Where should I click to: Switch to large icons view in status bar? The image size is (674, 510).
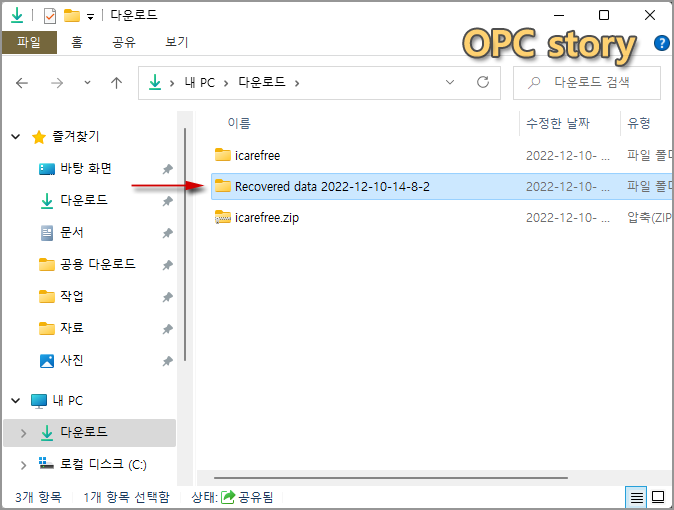click(x=658, y=497)
